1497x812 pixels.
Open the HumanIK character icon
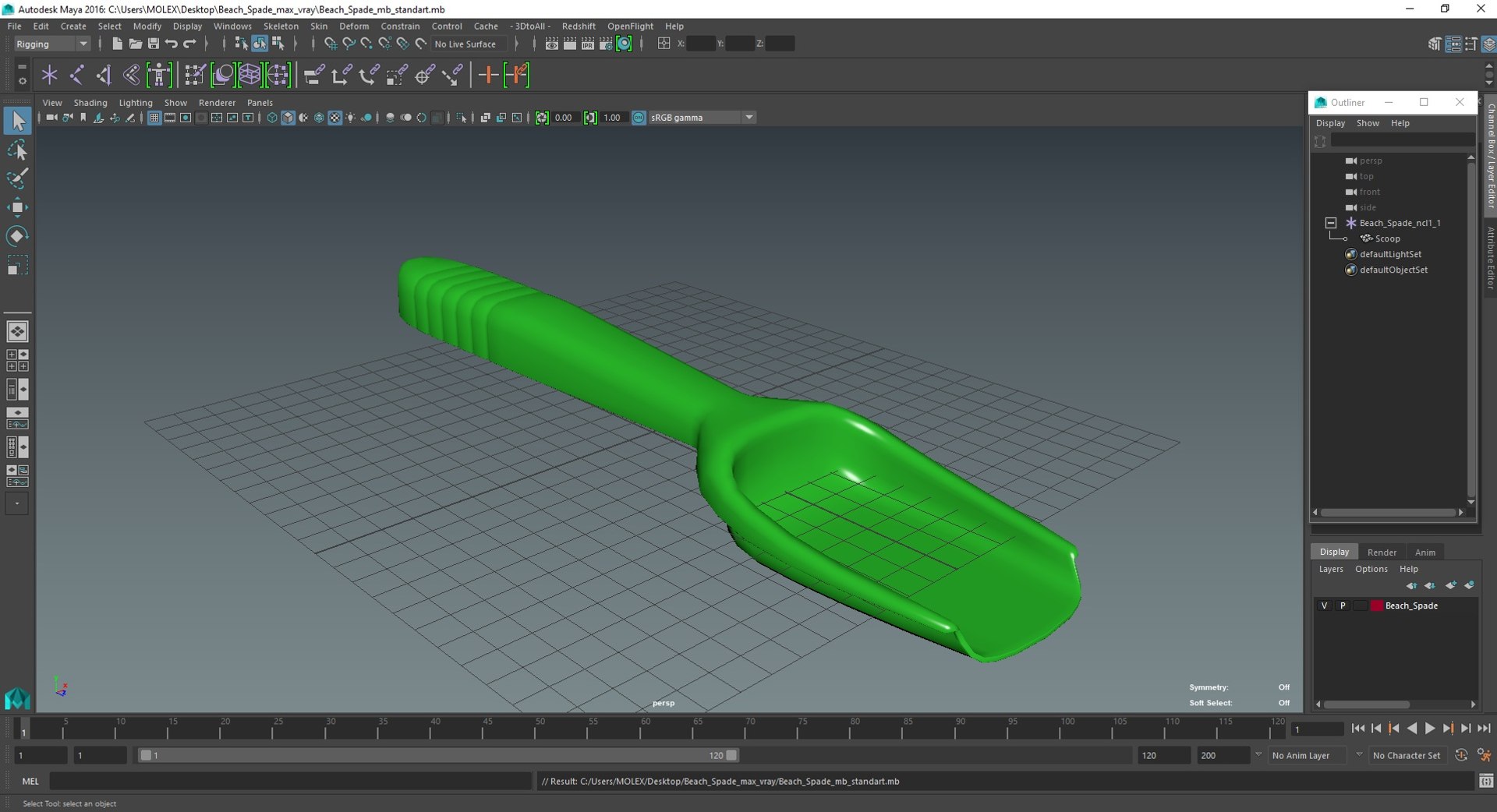click(x=159, y=75)
